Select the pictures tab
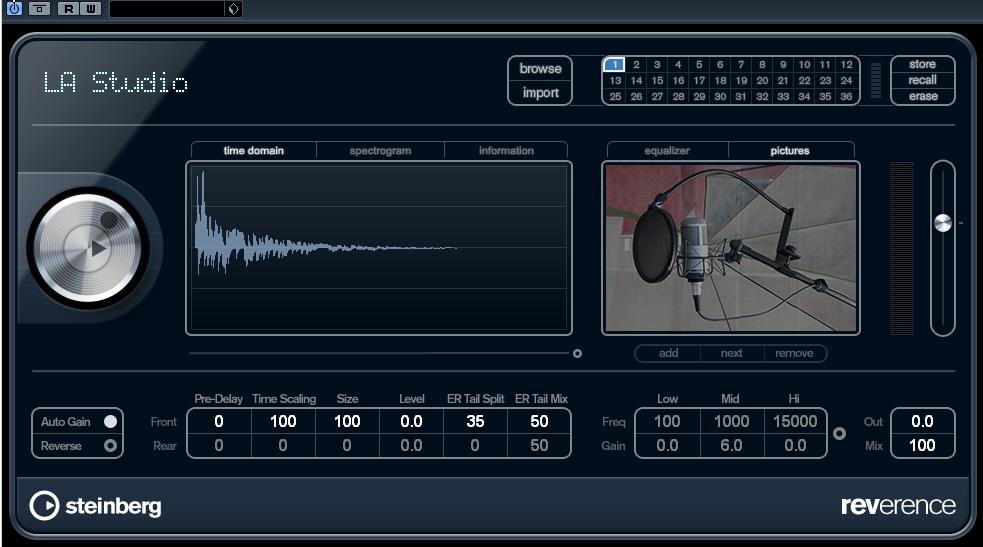The height and width of the screenshot is (547, 983). [x=790, y=150]
